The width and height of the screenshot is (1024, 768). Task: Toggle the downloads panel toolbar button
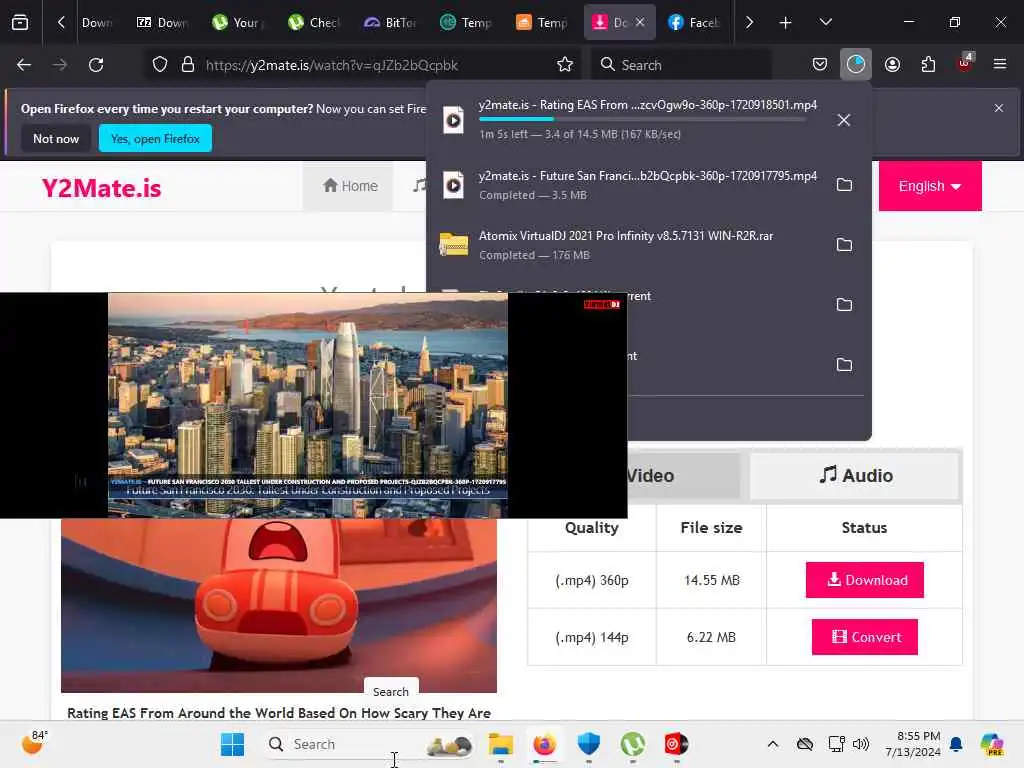click(856, 65)
